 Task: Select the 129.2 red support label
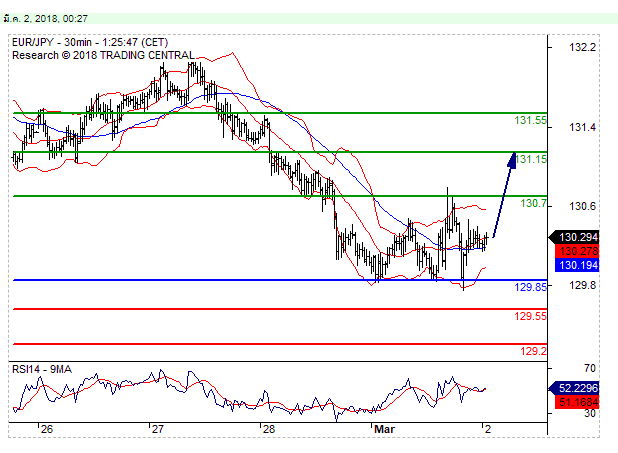point(533,351)
